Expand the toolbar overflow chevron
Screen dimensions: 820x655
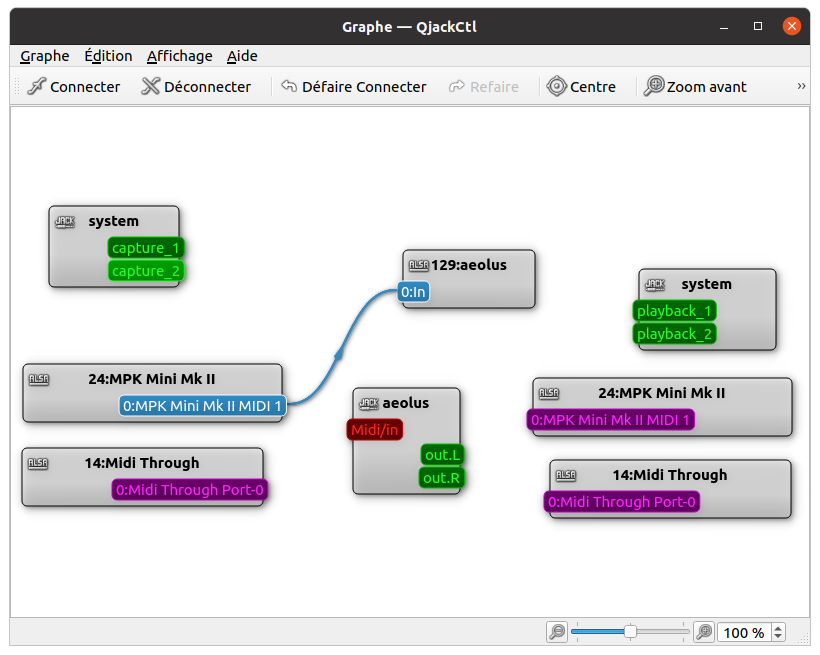pos(801,87)
